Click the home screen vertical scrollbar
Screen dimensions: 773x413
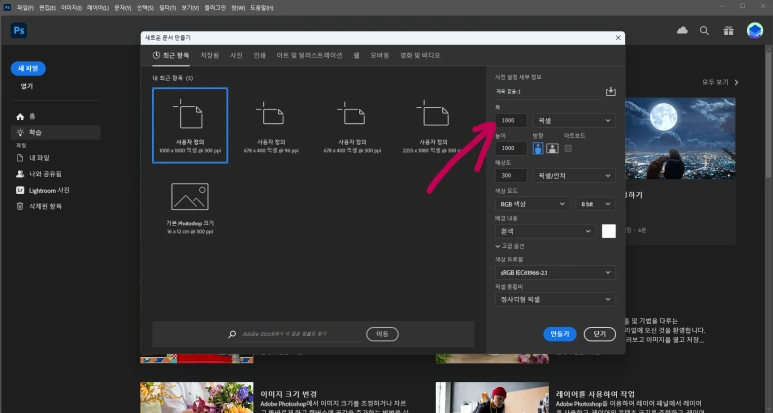tap(769, 113)
